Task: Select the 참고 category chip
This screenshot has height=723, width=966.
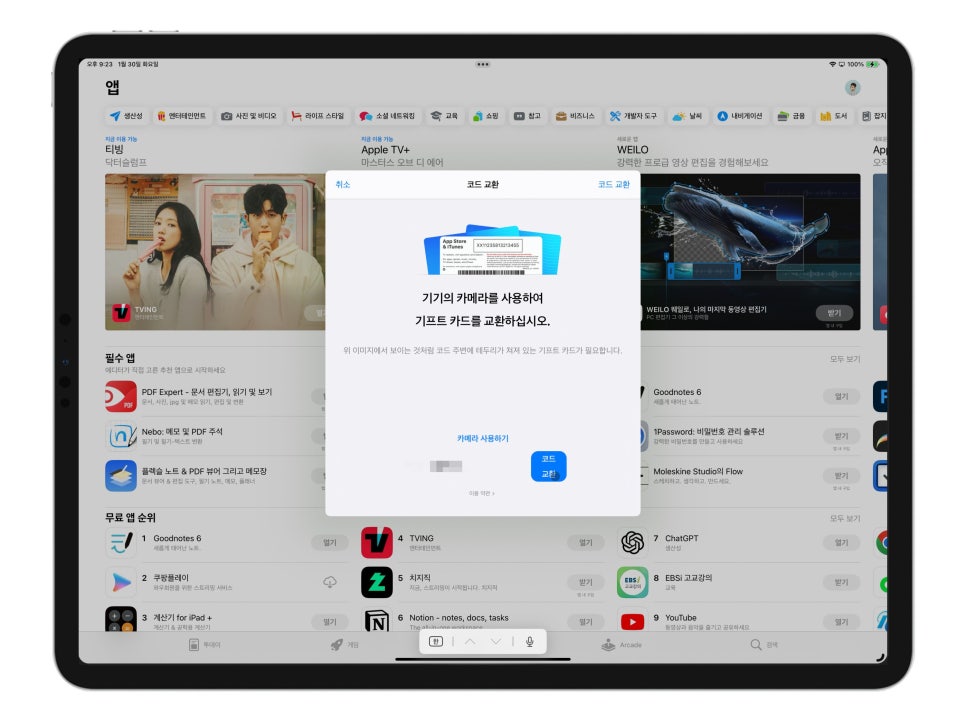Action: (527, 116)
